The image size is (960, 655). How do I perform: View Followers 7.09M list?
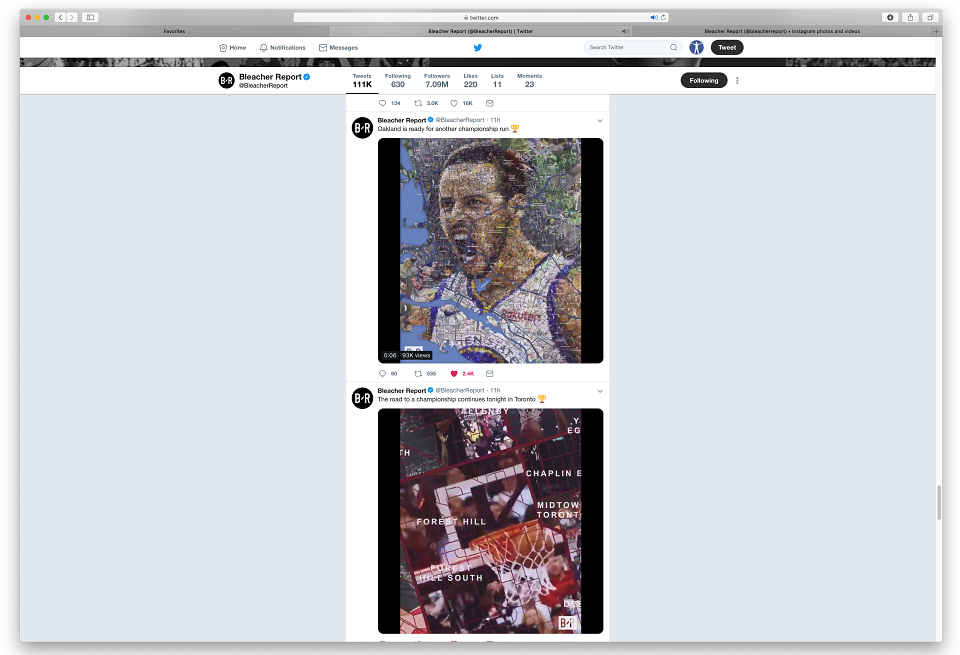click(x=437, y=81)
